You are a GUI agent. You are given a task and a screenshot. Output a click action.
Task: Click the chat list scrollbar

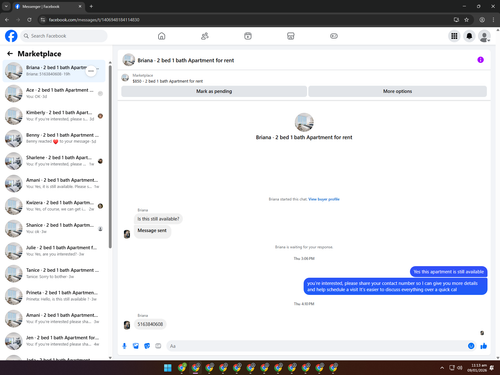pos(110,157)
